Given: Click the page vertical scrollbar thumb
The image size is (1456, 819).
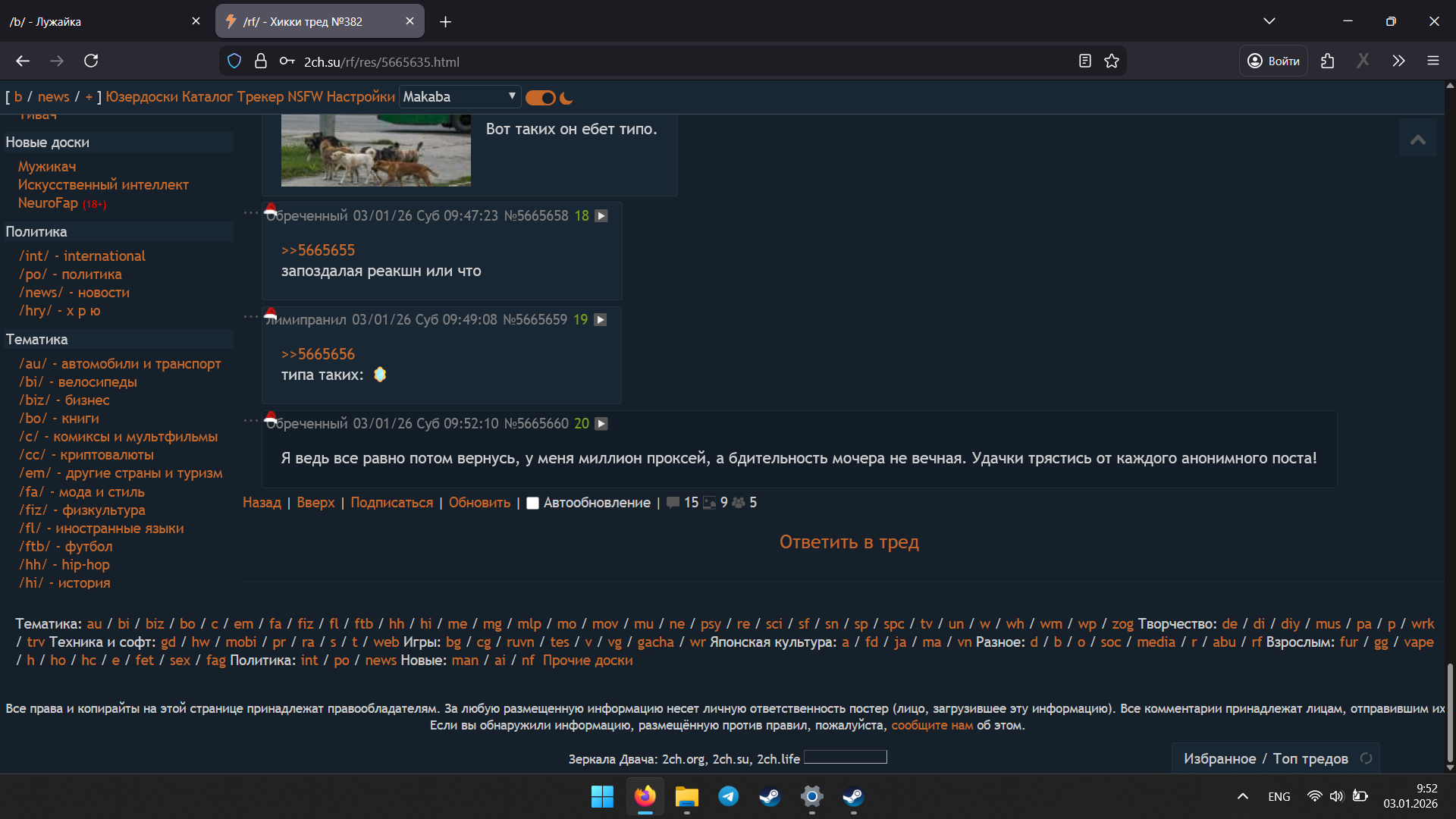Looking at the screenshot, I should pos(1450,713).
